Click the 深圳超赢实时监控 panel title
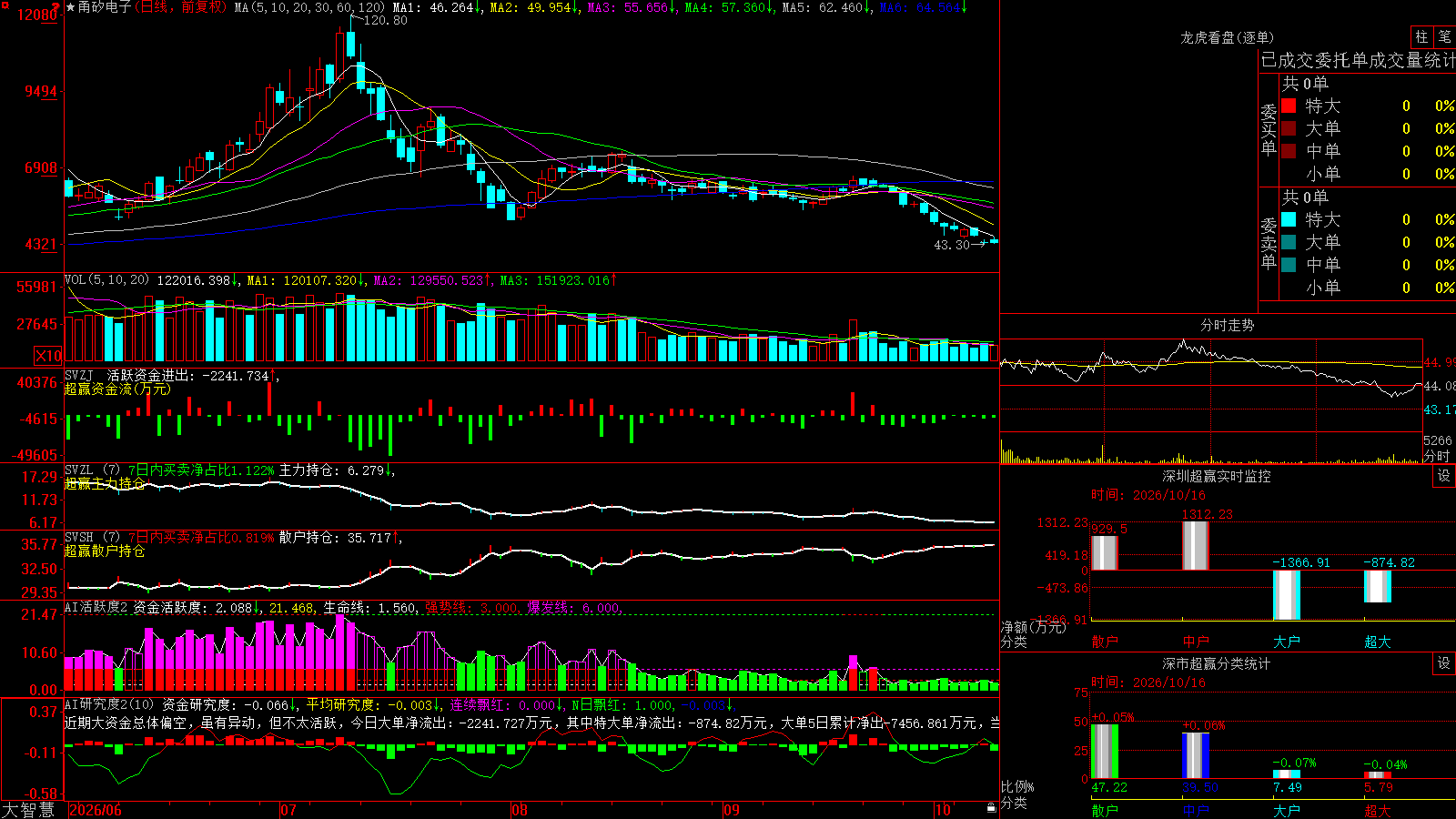Screen dimensions: 1456x819 1216,476
